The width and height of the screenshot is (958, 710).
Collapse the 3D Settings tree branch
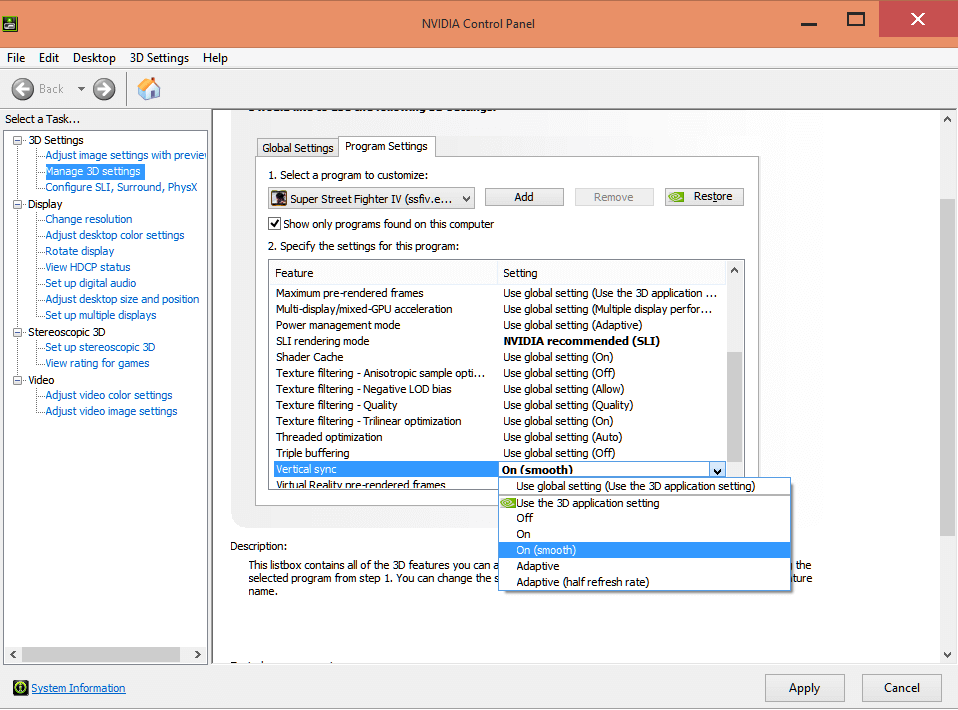click(17, 139)
